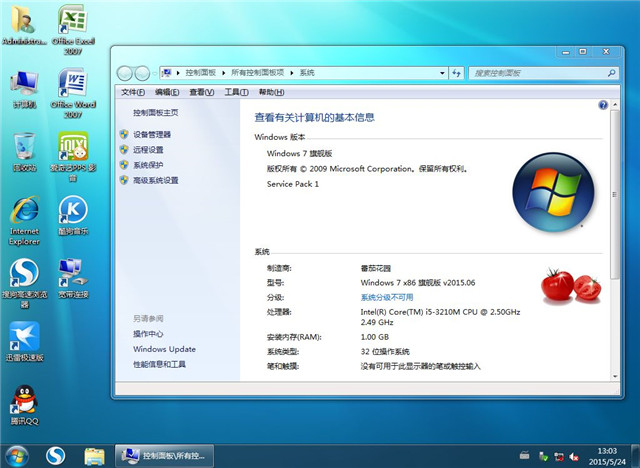Open 系统保护 link

148,165
